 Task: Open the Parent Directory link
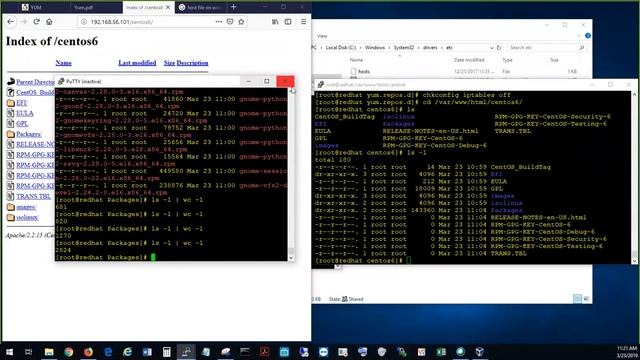[x=35, y=82]
